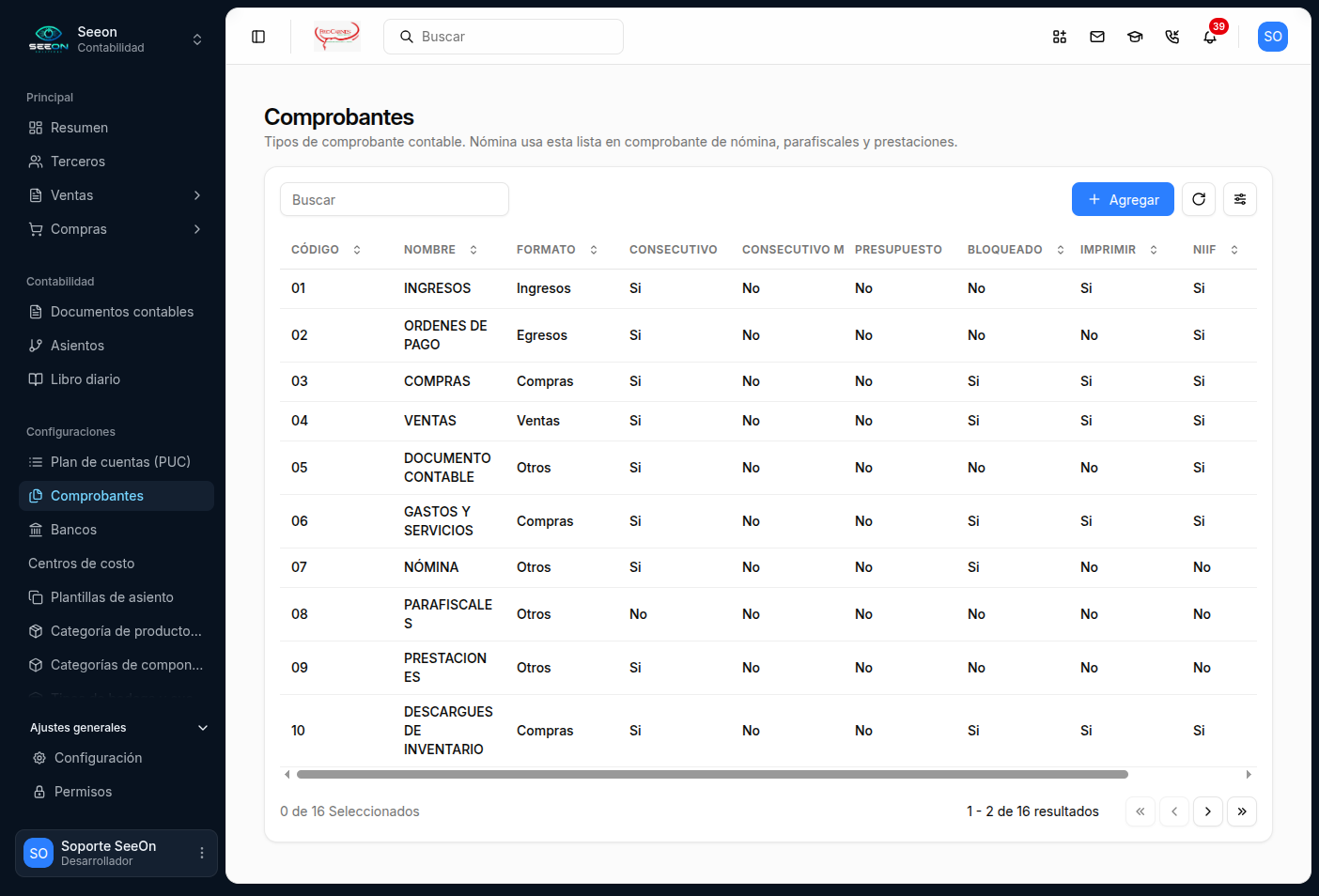This screenshot has width=1319, height=896.
Task: Select the NÓMINA row name
Action: (x=431, y=567)
